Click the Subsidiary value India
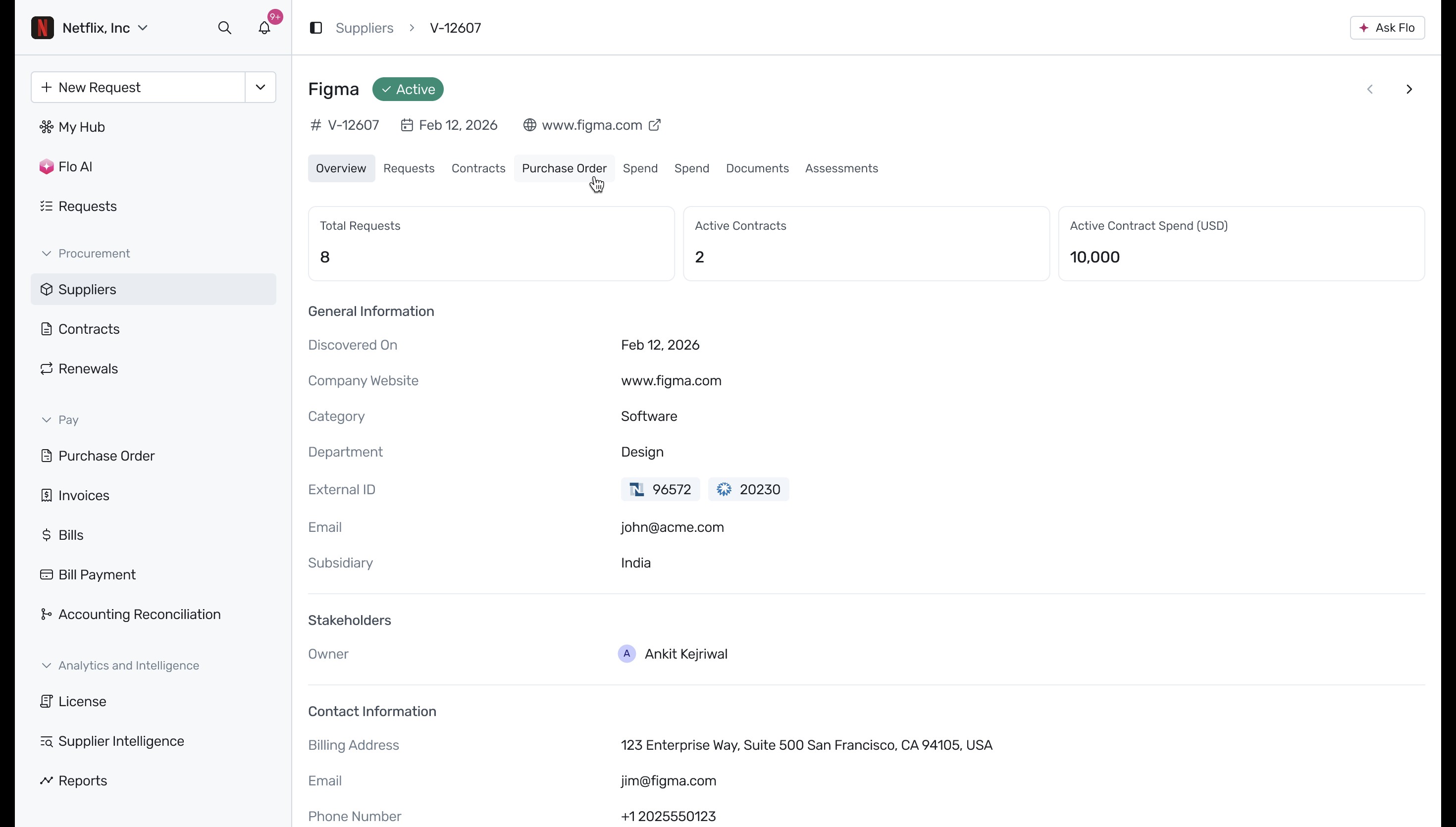 coord(636,563)
